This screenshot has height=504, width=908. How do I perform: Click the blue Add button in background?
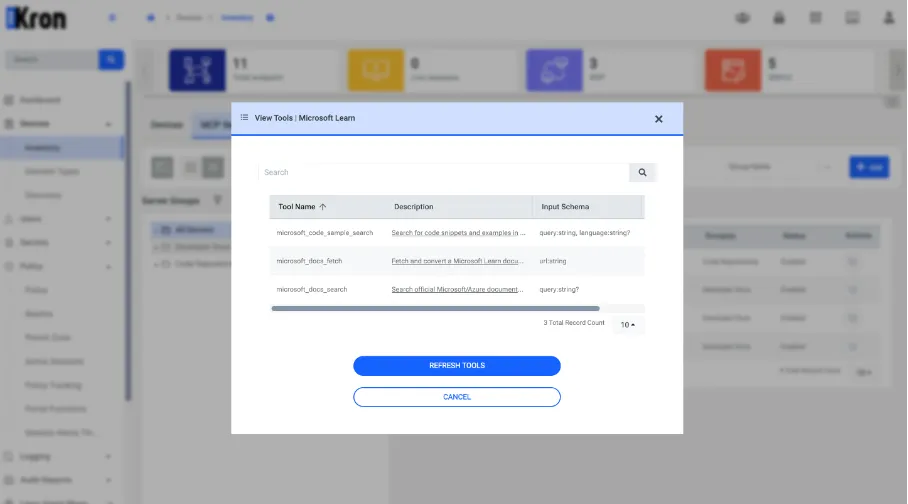pyautogui.click(x=869, y=167)
